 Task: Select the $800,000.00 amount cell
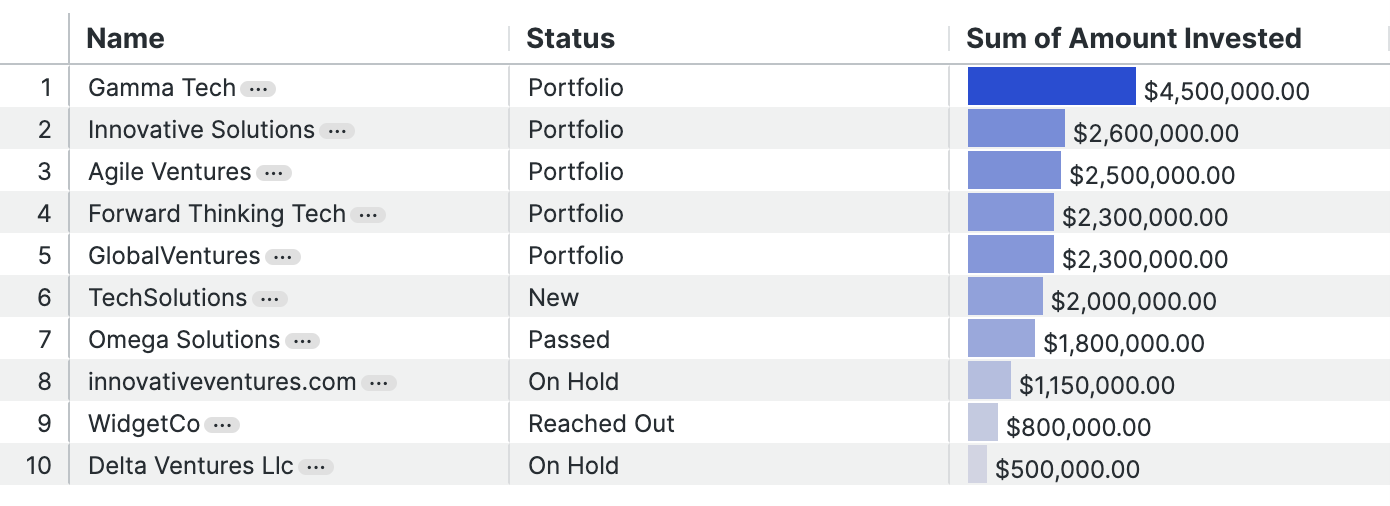point(1078,428)
